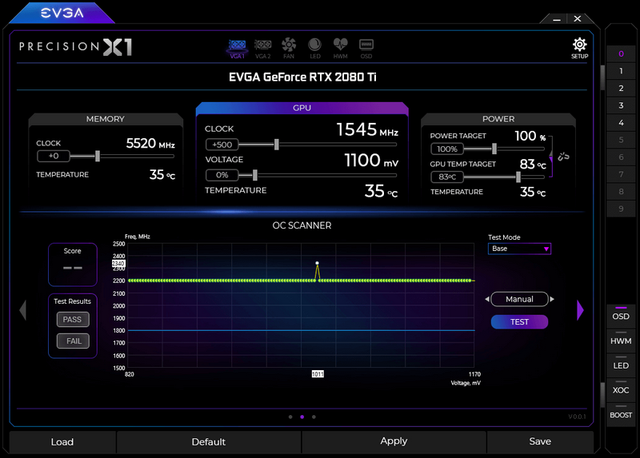The image size is (640, 458).
Task: Toggle HWM in the right sidebar
Action: coord(621,340)
